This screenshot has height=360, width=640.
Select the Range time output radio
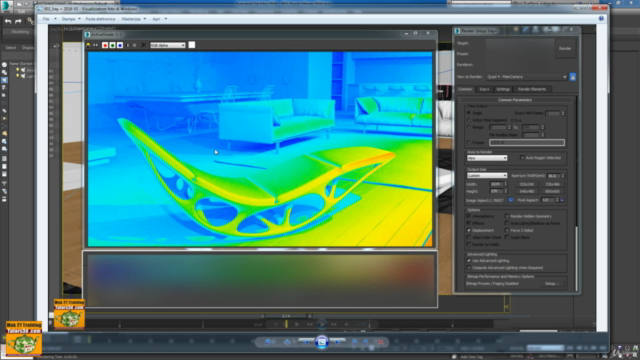tap(469, 127)
